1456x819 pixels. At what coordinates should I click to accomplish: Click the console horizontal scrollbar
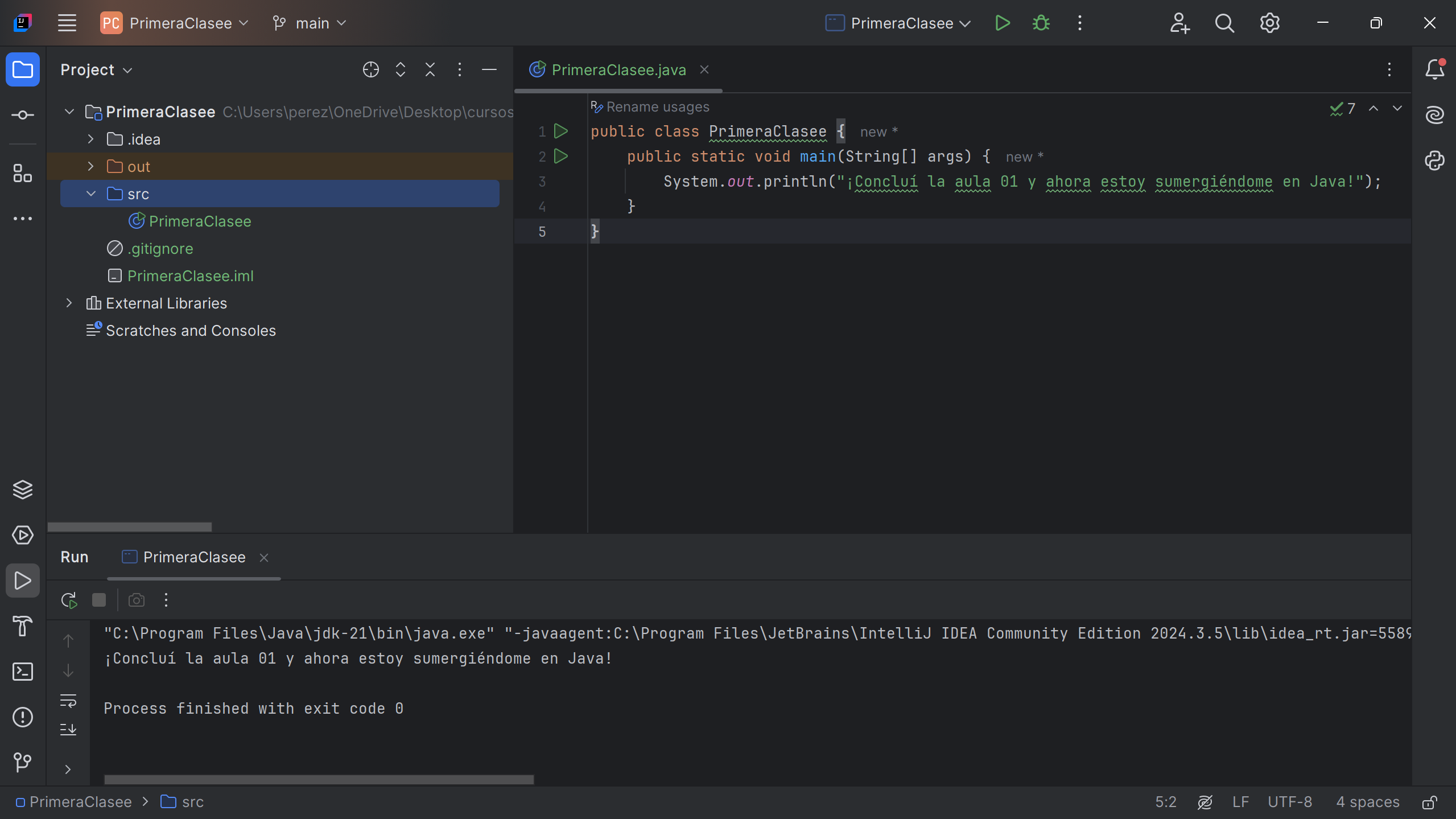[x=319, y=779]
